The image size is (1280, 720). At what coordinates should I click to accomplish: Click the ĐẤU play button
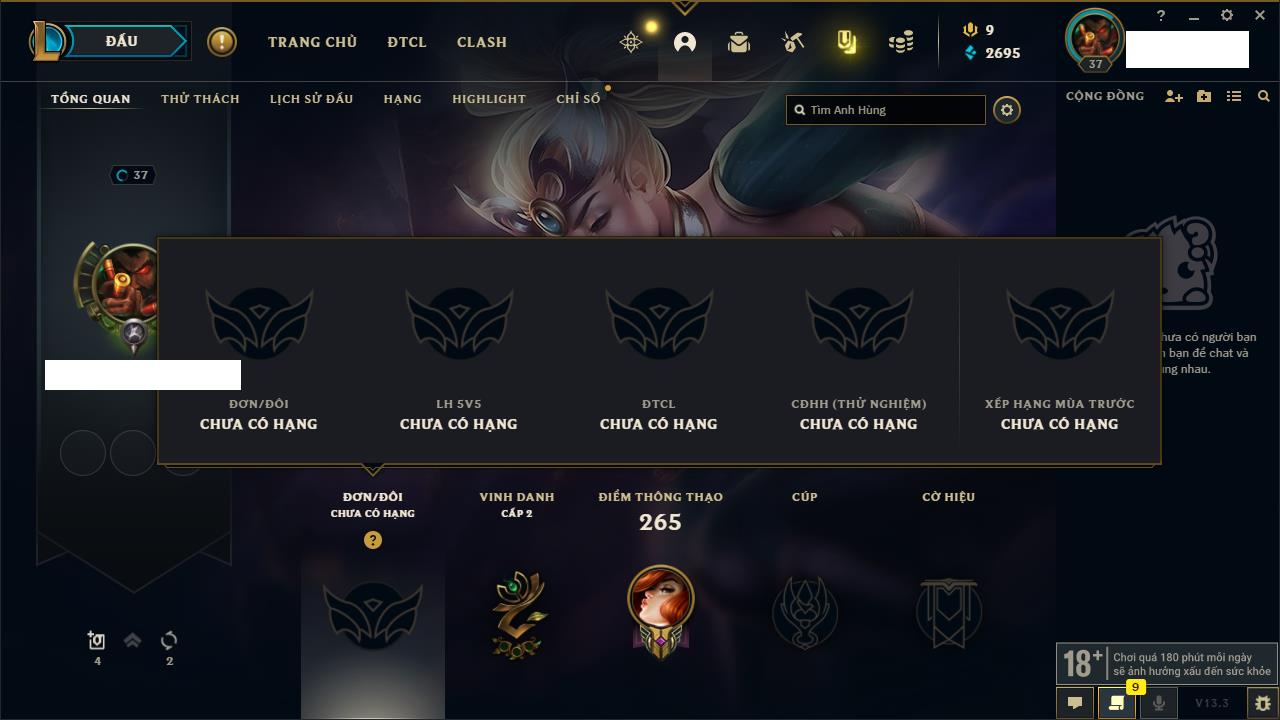tap(122, 41)
